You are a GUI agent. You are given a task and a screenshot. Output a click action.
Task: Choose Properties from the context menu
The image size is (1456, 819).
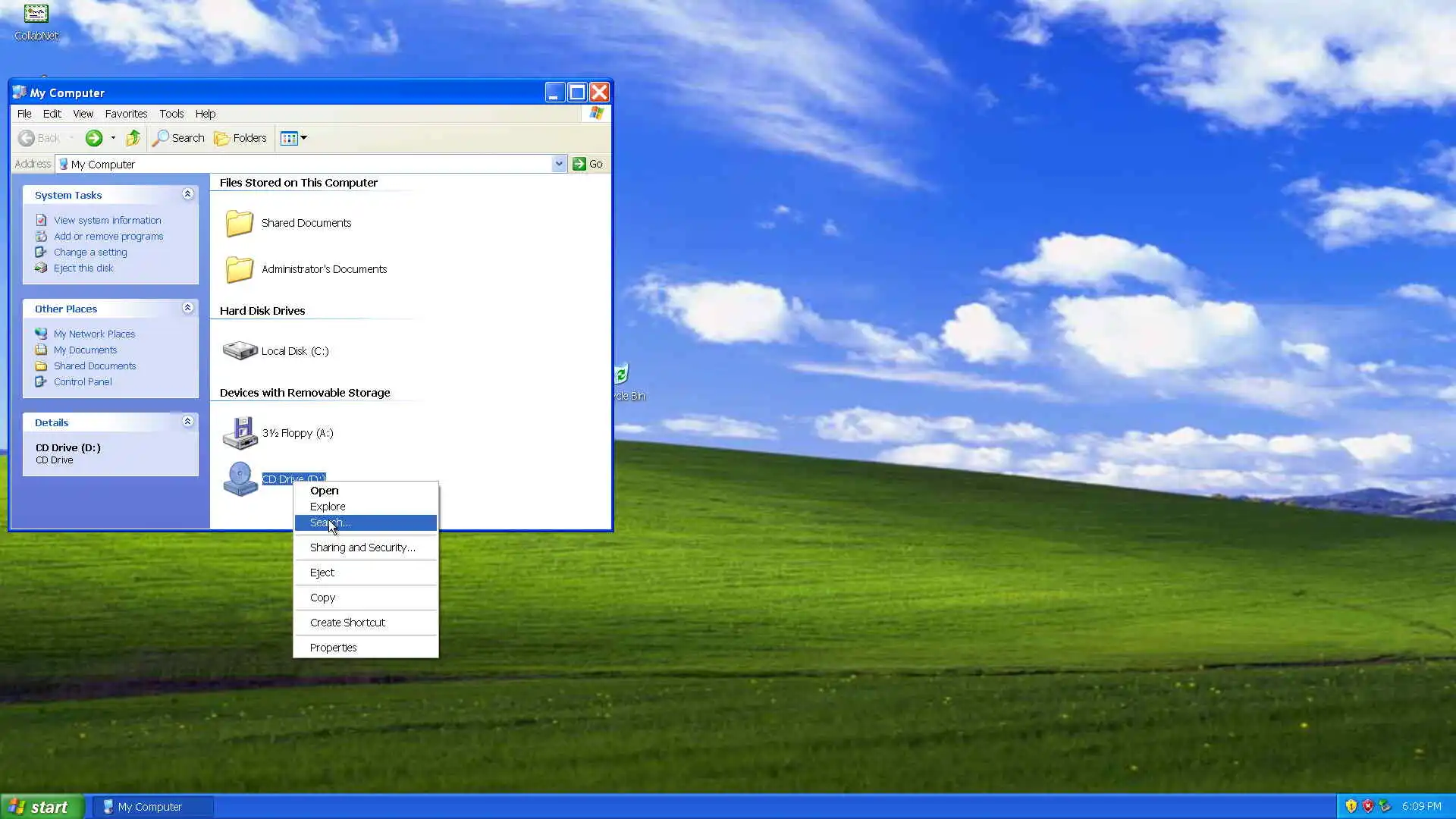333,648
